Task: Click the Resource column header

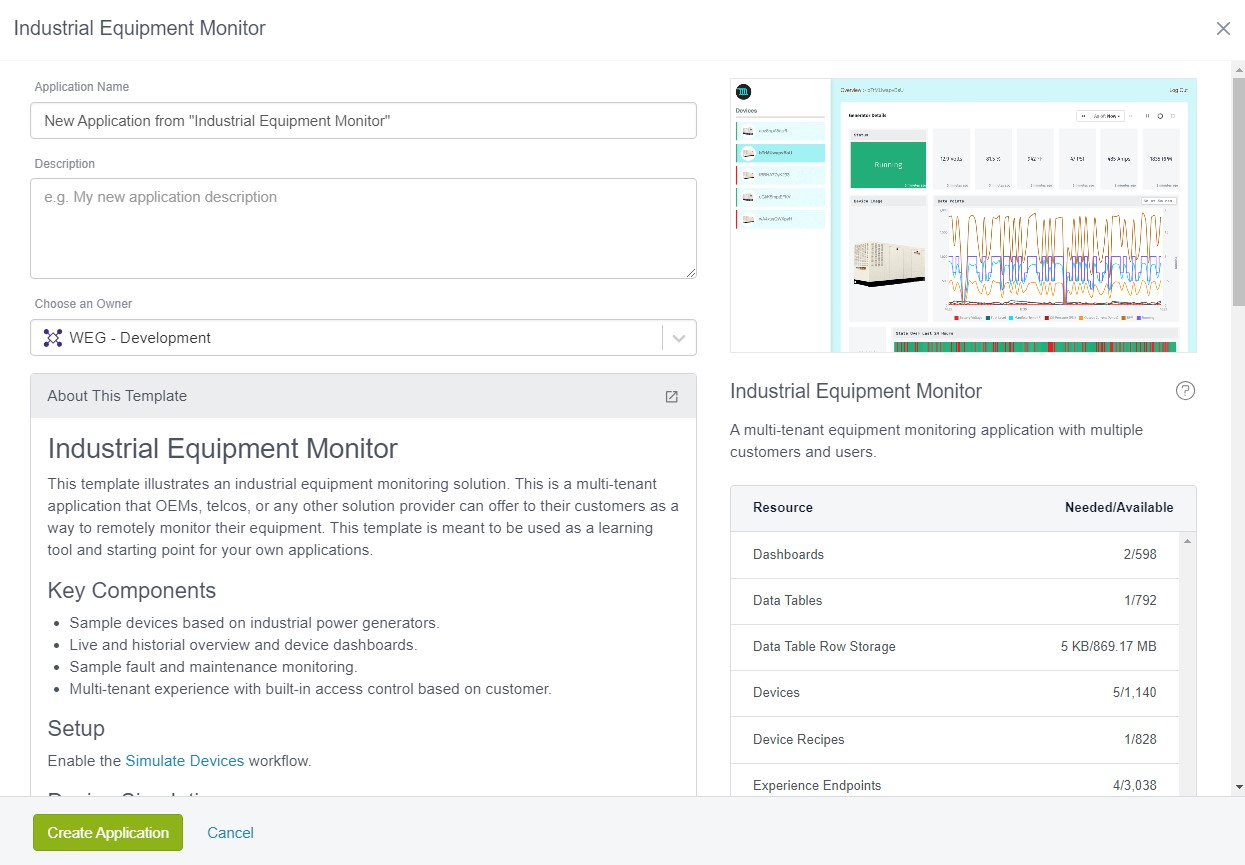Action: click(783, 508)
